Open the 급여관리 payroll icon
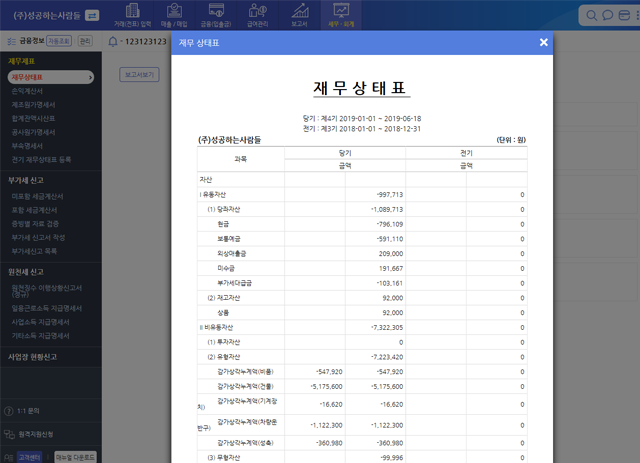 [258, 11]
